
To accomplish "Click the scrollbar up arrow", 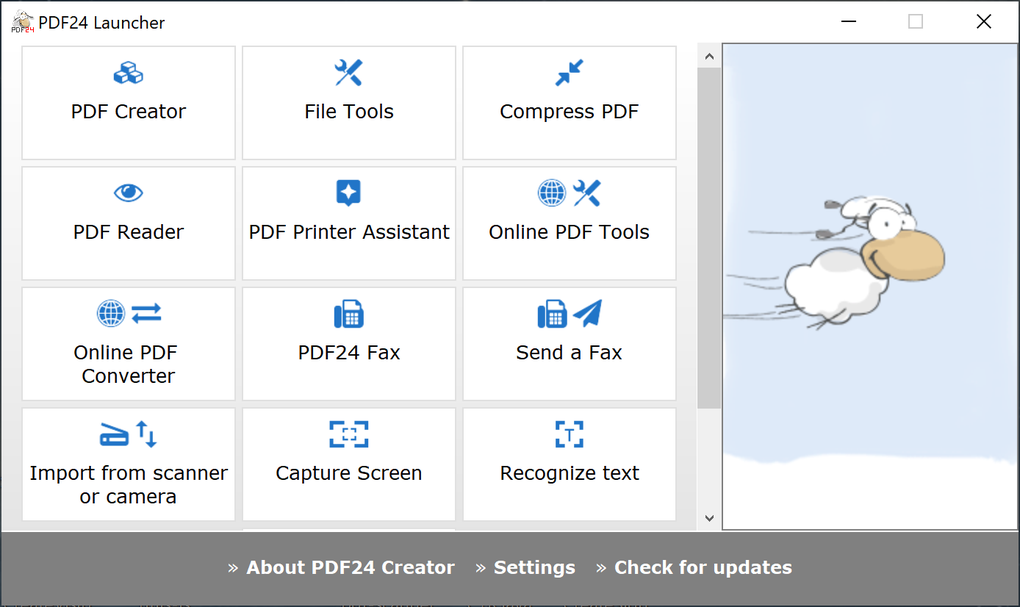I will coord(709,56).
